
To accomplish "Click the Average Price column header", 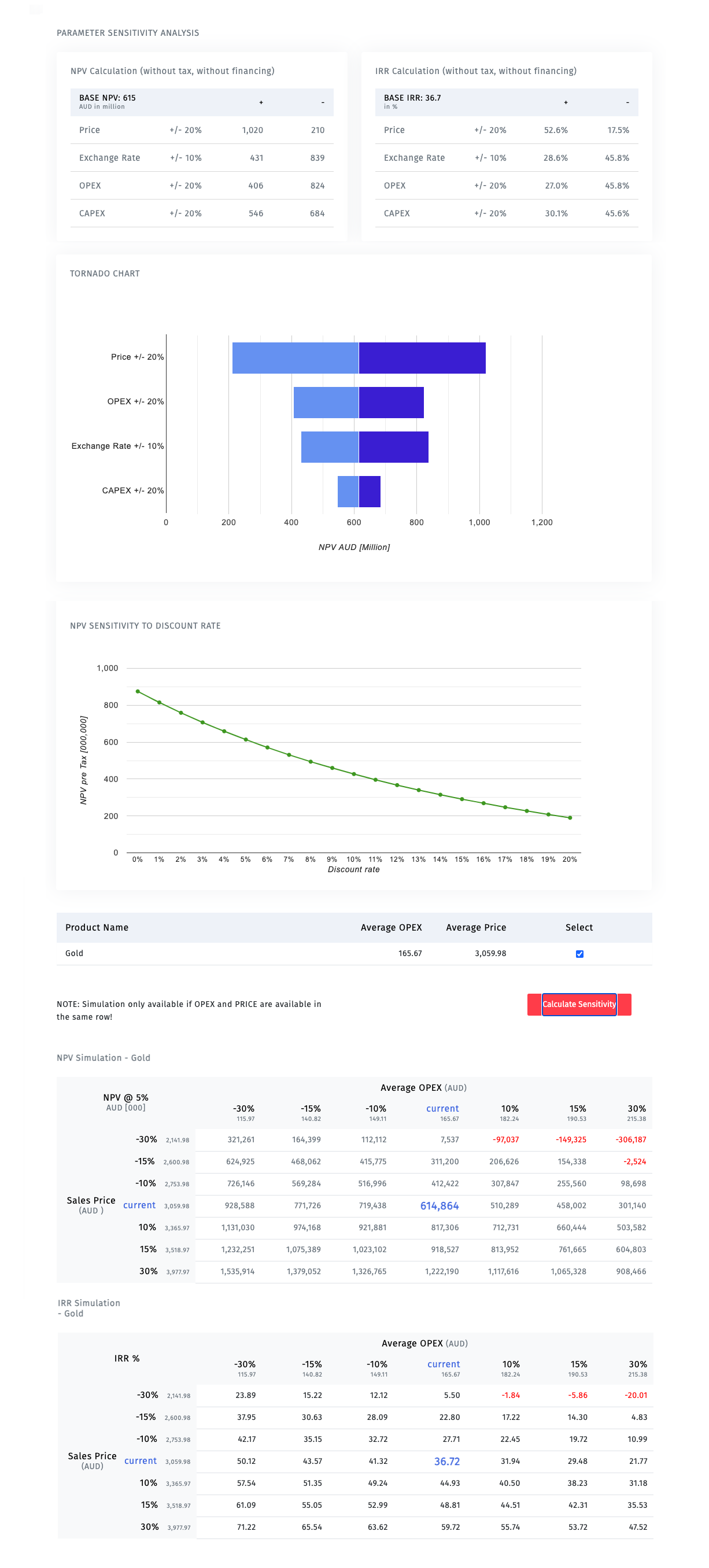I will tap(476, 928).
